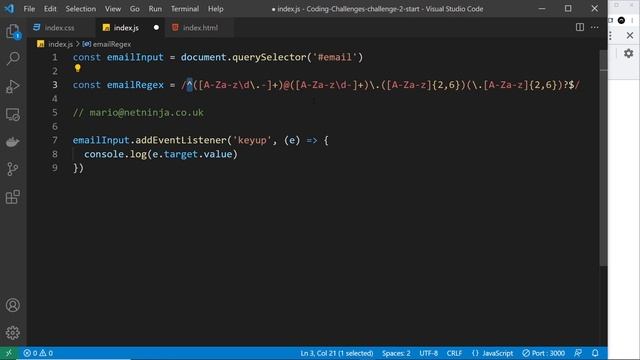Open the Help menu

(215, 9)
